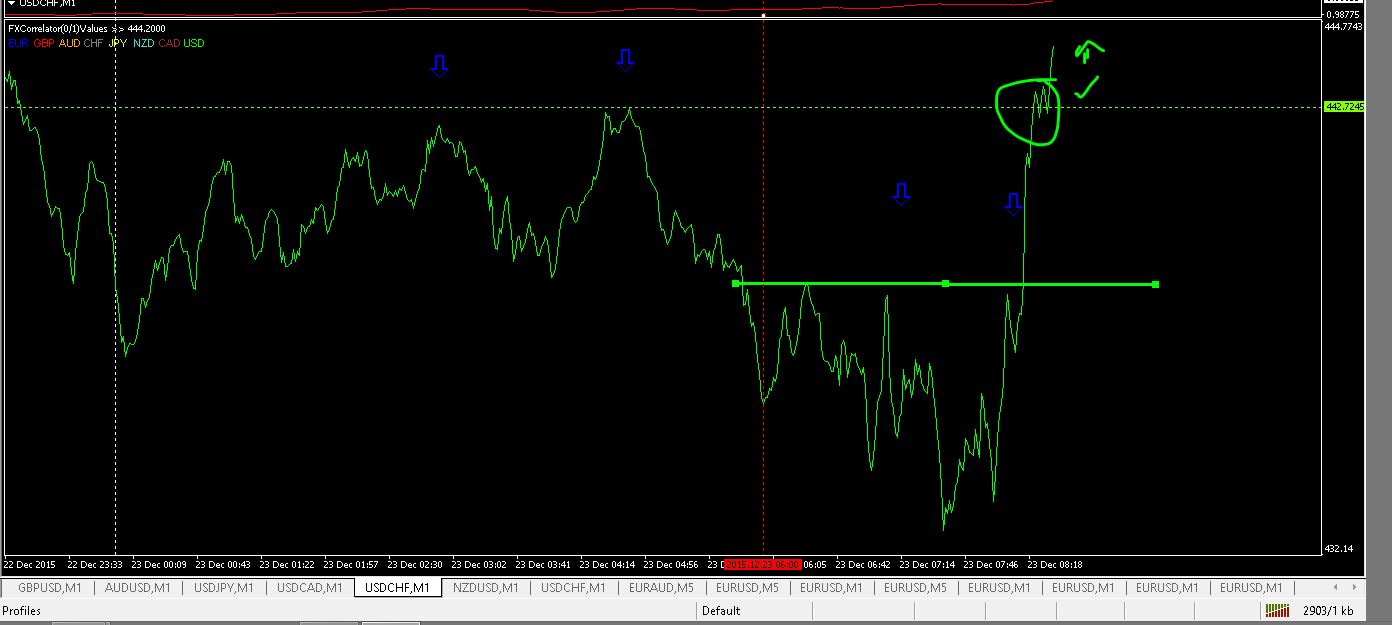Select the USDCAD,M1 chart tab

[310, 588]
